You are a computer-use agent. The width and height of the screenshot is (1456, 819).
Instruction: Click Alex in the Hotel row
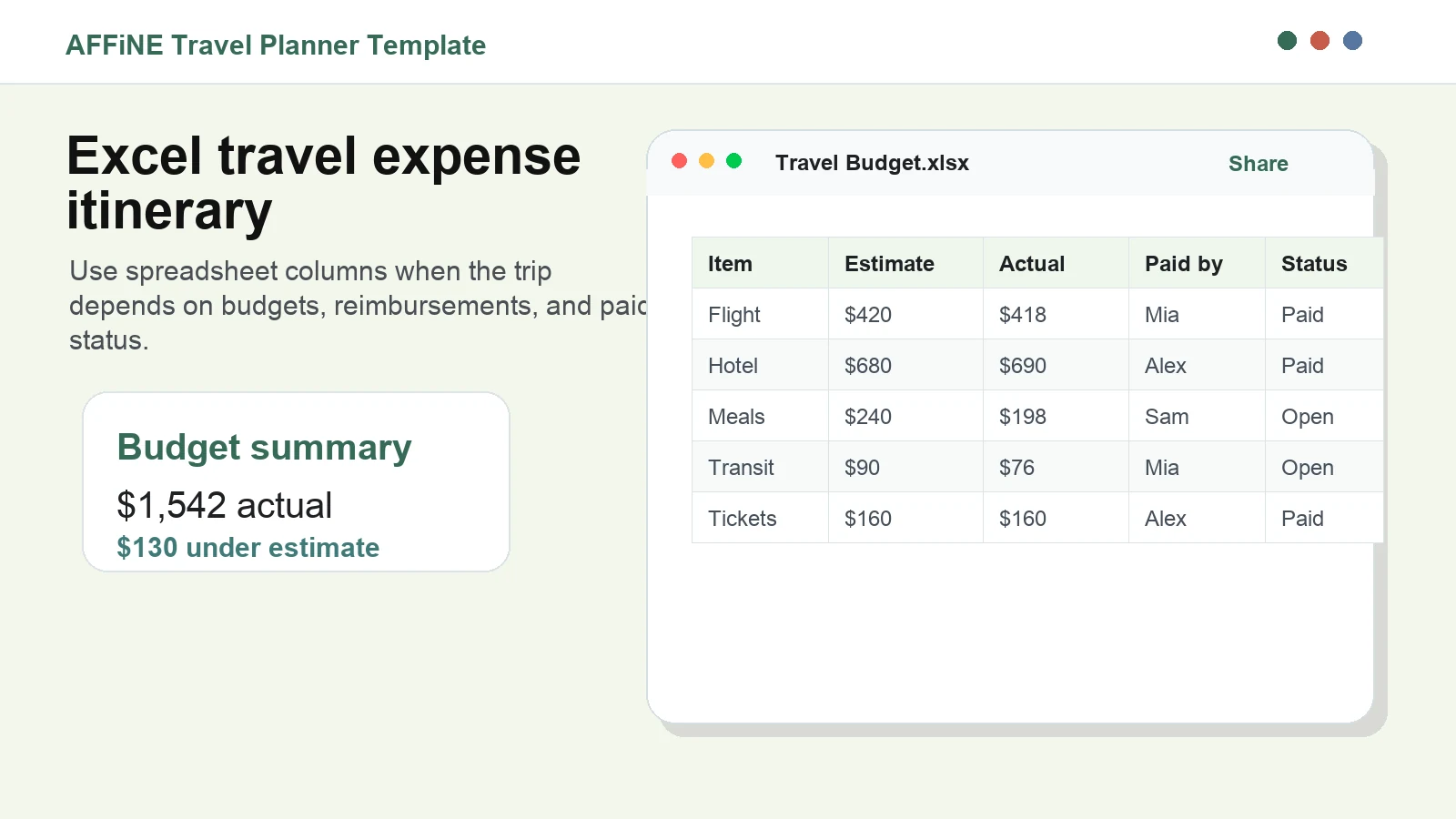tap(1197, 365)
